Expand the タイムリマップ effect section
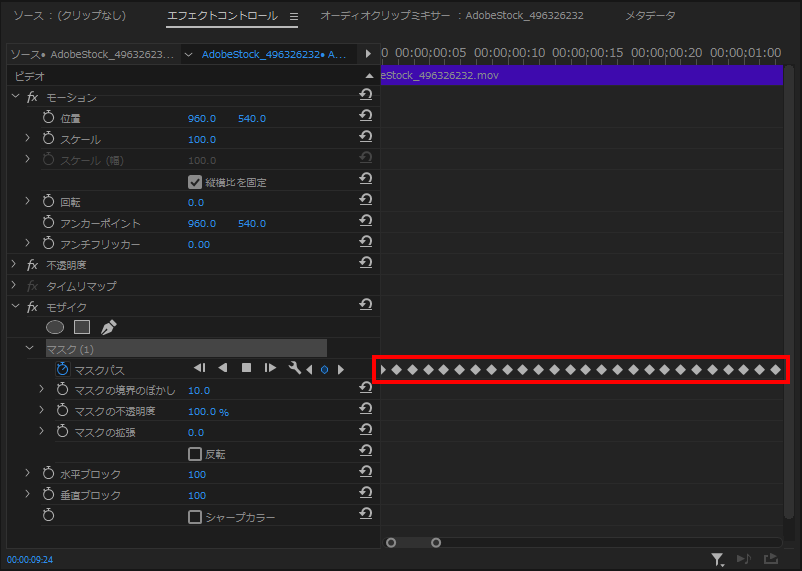This screenshot has width=802, height=571. 14,285
